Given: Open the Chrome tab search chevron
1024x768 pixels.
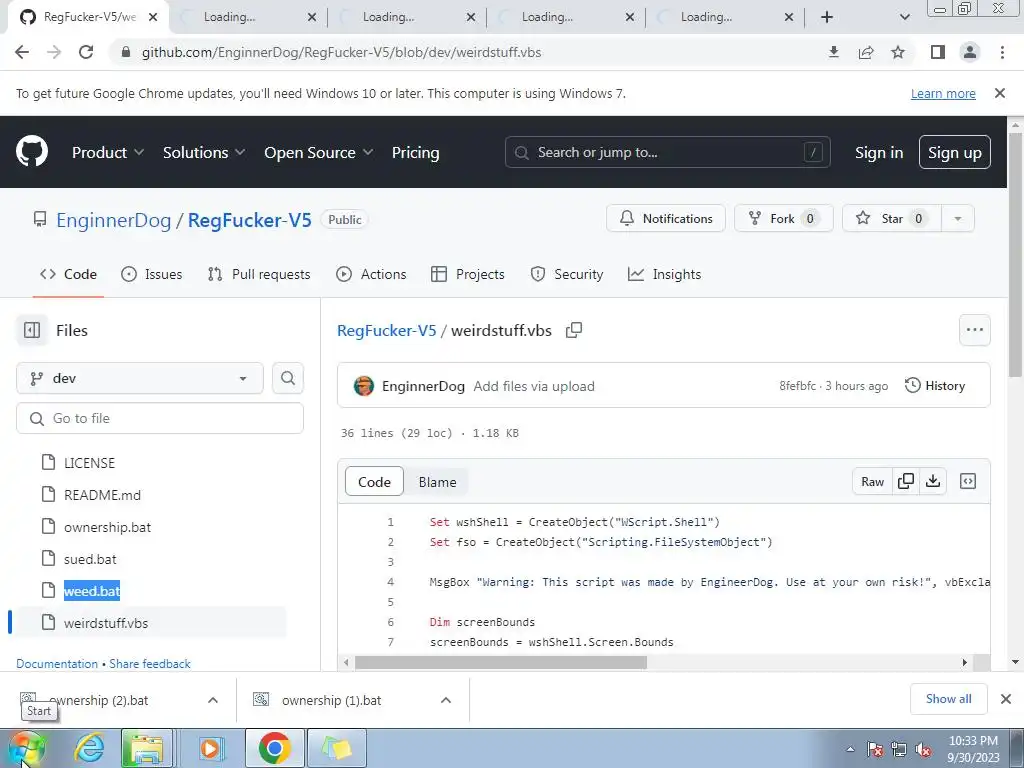Looking at the screenshot, I should 904,17.
